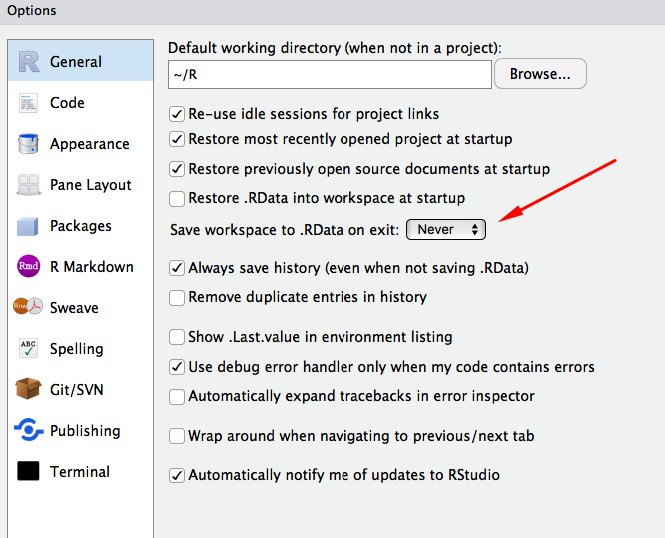Select the R Markdown Rmd icon

pyautogui.click(x=29, y=267)
